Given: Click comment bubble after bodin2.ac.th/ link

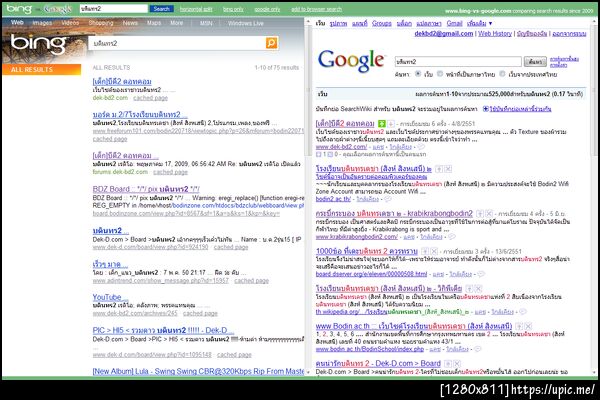Looking at the screenshot, I should (x=388, y=199).
